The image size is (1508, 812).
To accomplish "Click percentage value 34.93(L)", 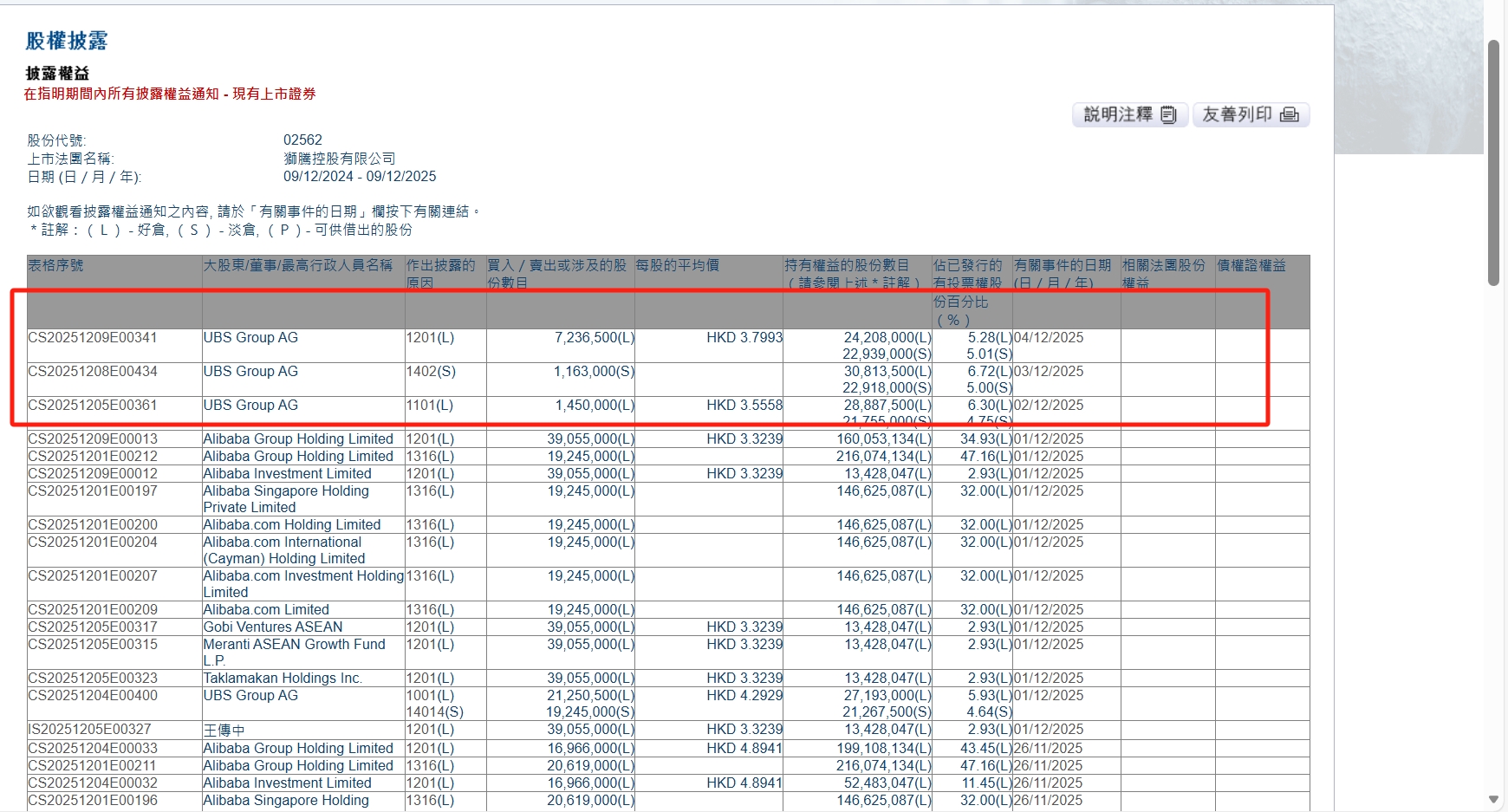I will (x=986, y=438).
